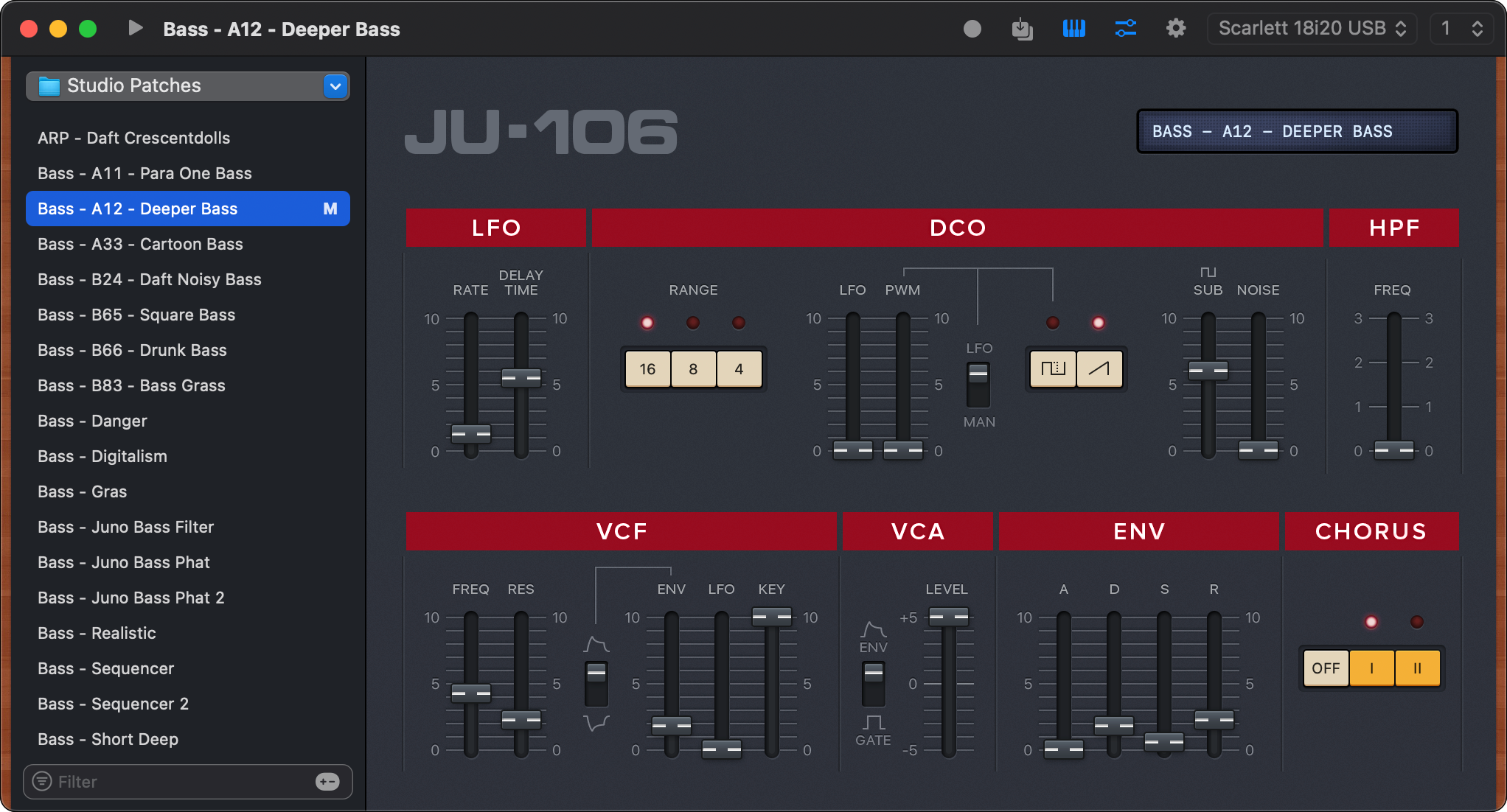Select the square wave button in DCO
This screenshot has width=1507, height=812.
coord(1052,369)
